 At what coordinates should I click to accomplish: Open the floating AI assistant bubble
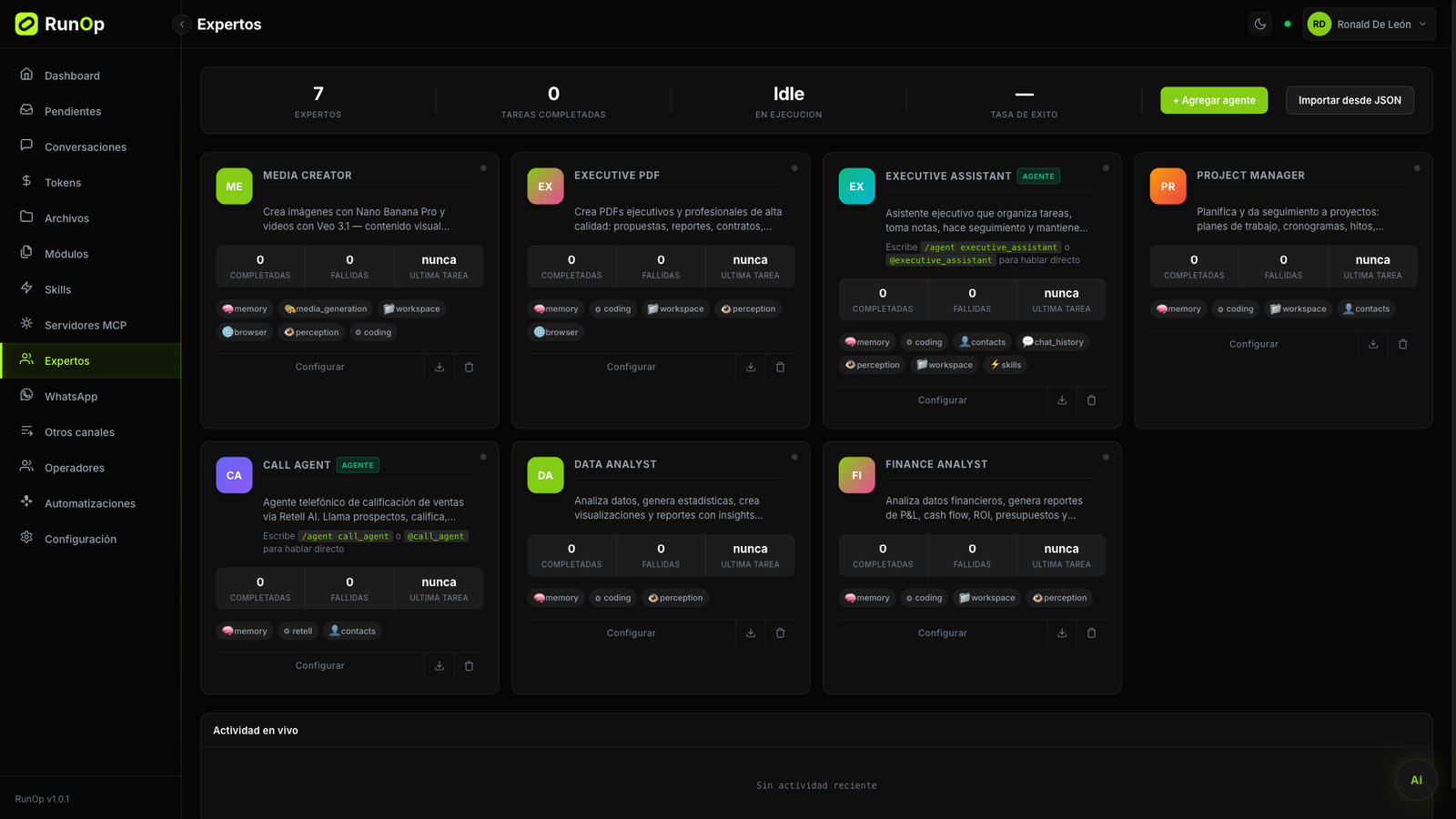point(1416,780)
